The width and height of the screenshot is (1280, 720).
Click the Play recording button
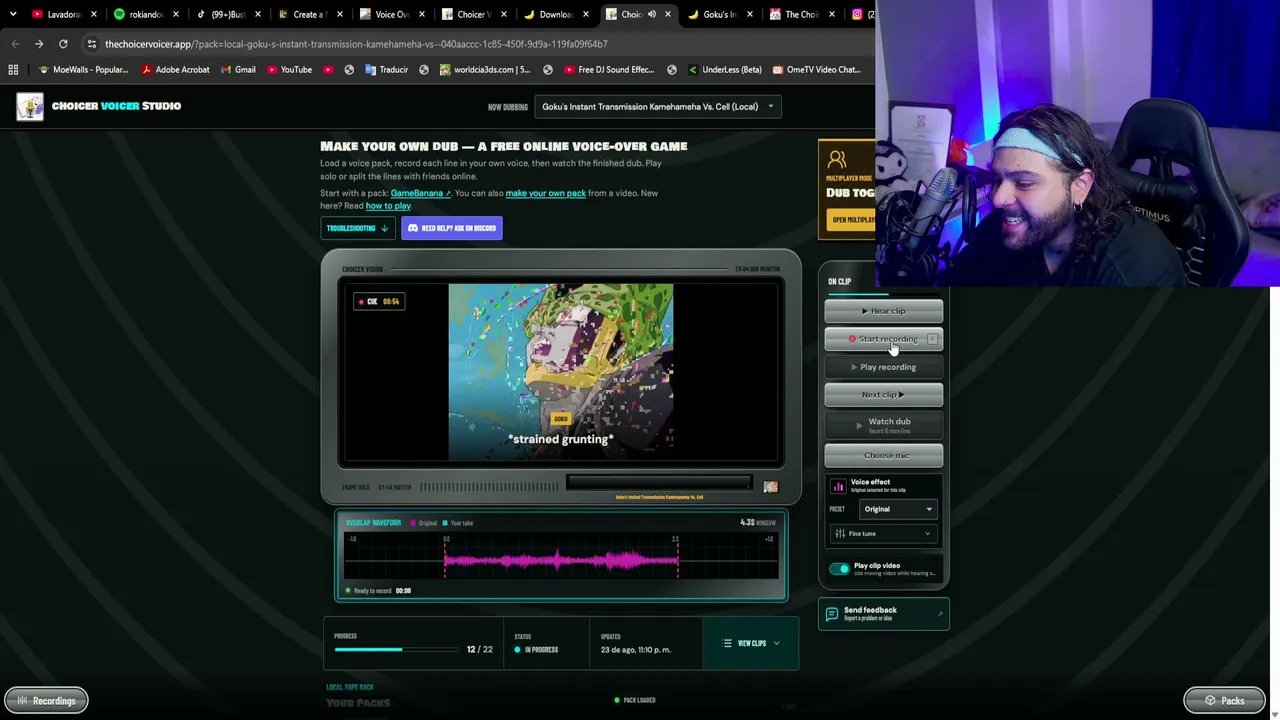(884, 367)
